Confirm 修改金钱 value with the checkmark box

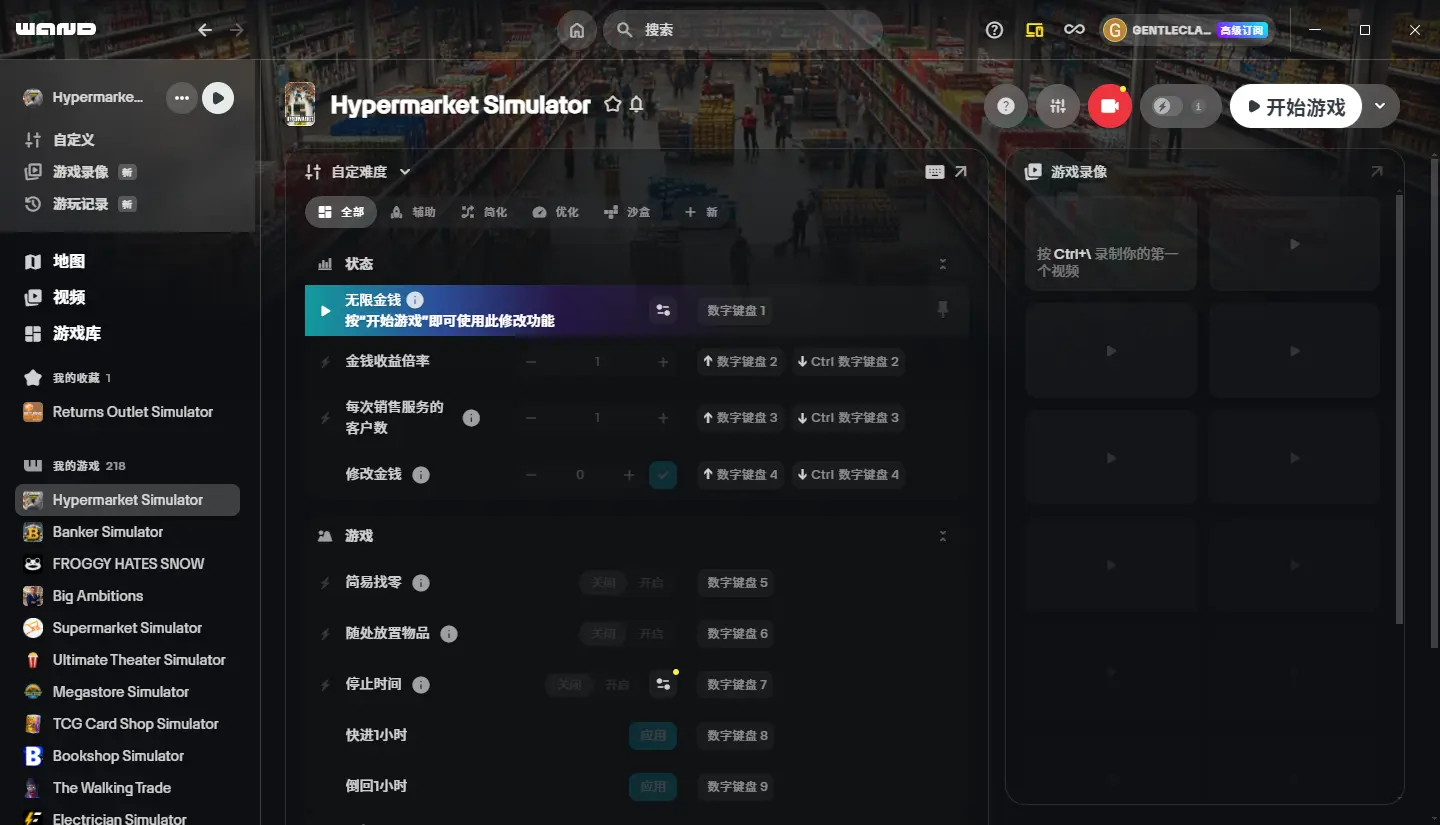[663, 475]
